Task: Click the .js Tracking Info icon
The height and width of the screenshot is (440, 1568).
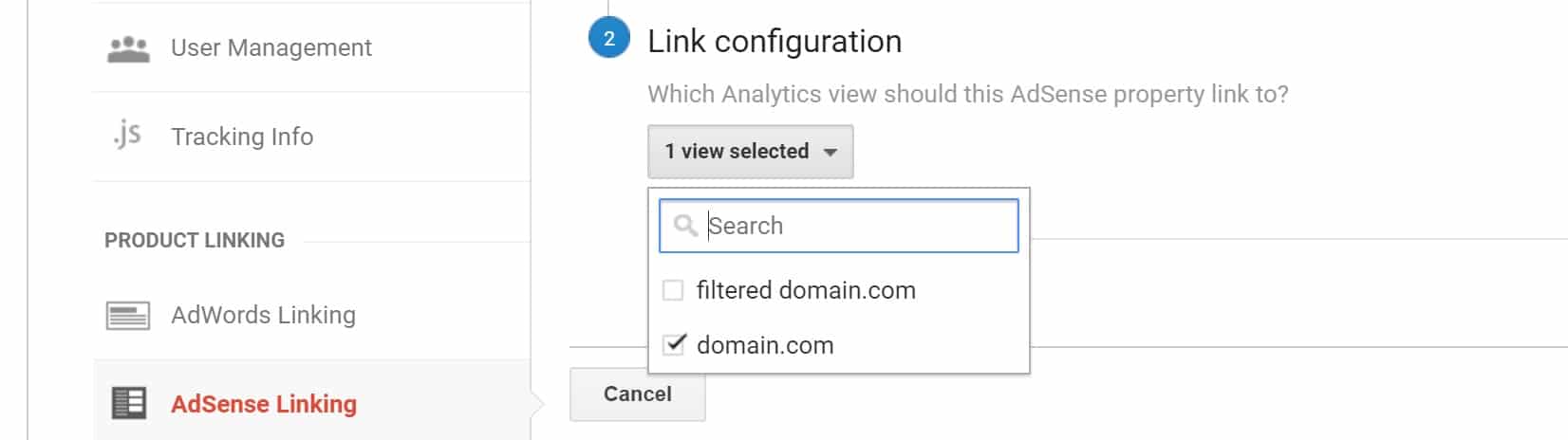Action: click(127, 136)
